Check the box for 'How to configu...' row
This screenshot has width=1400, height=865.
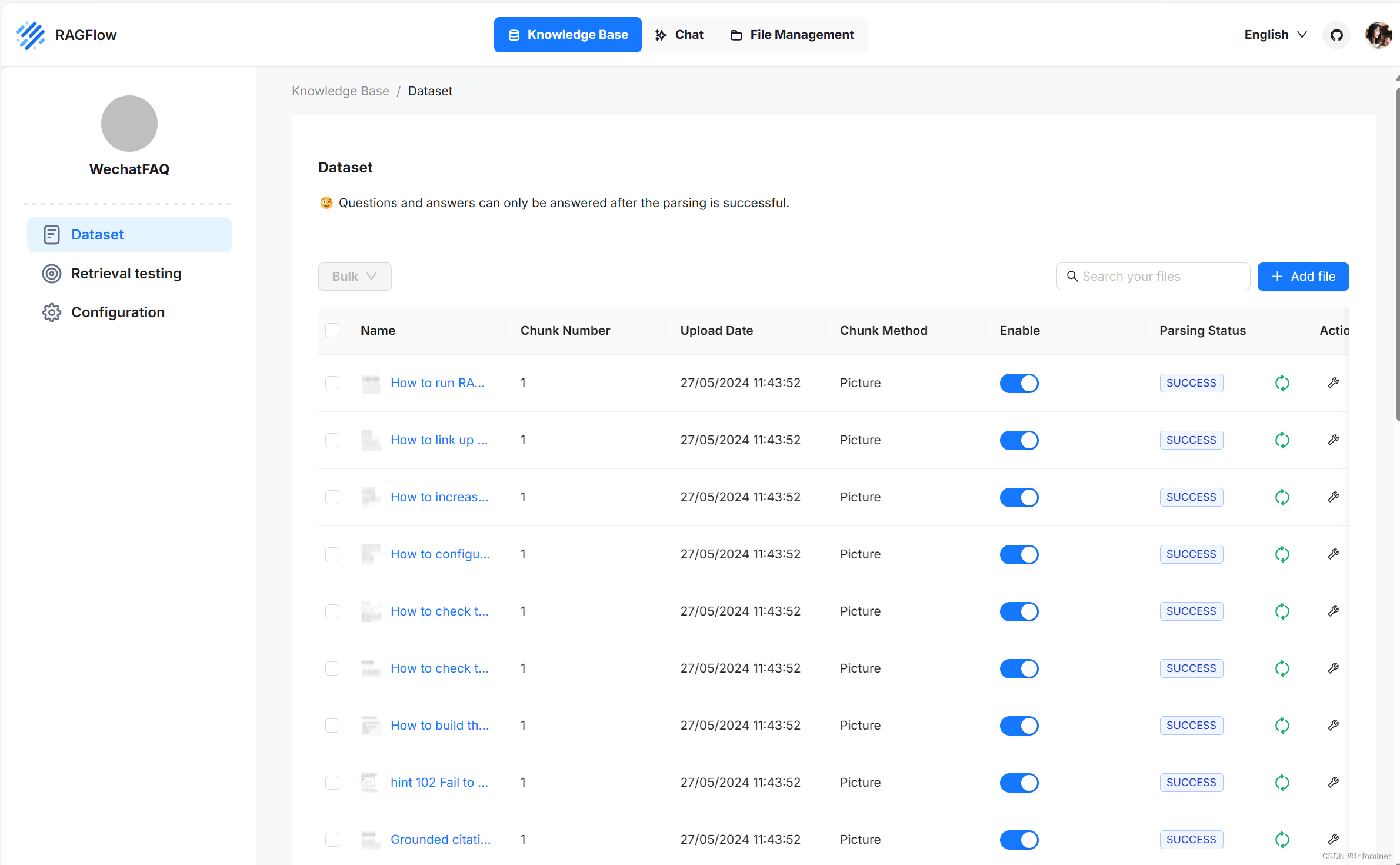click(x=332, y=554)
